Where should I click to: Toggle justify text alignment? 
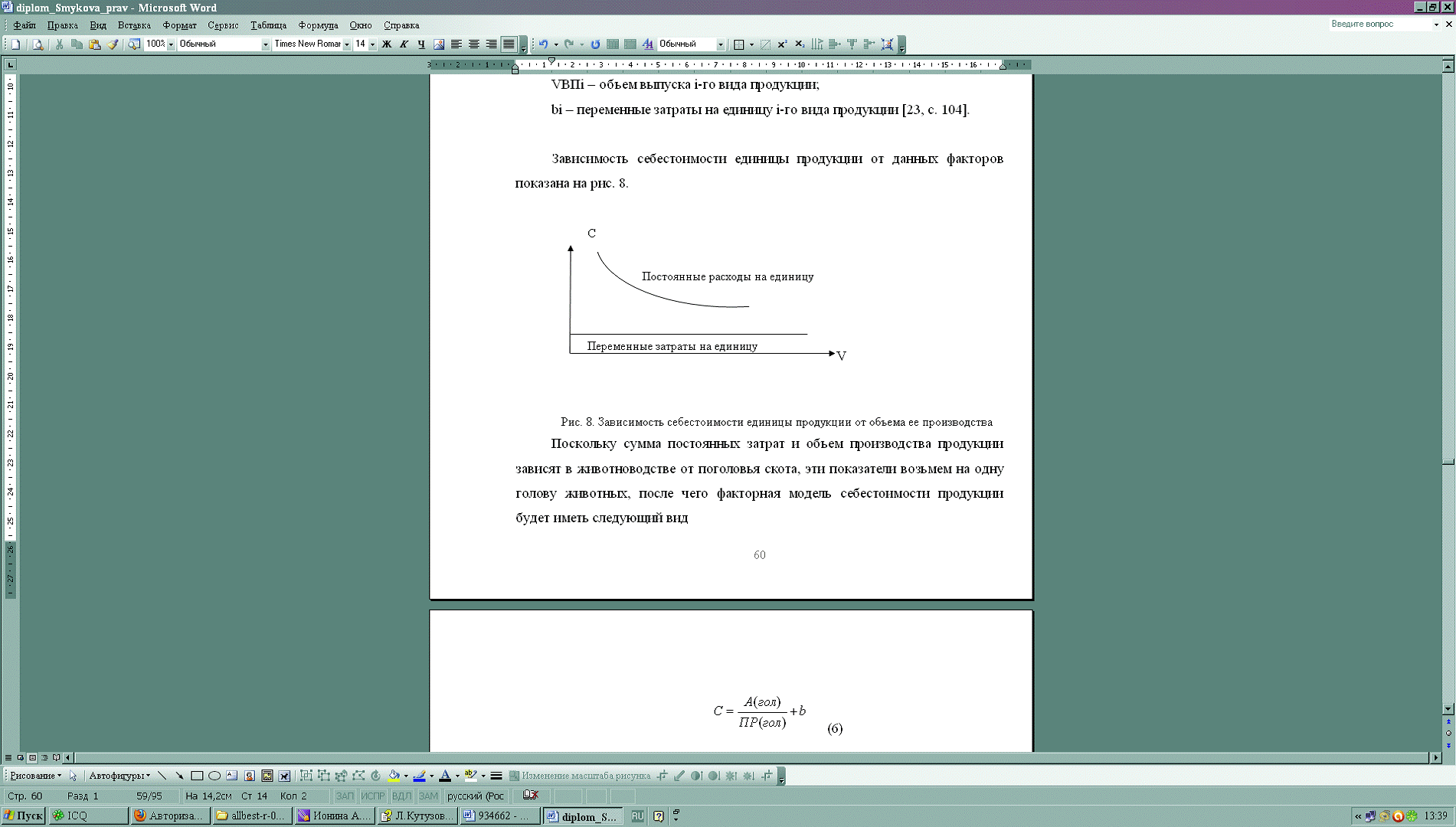[x=509, y=44]
